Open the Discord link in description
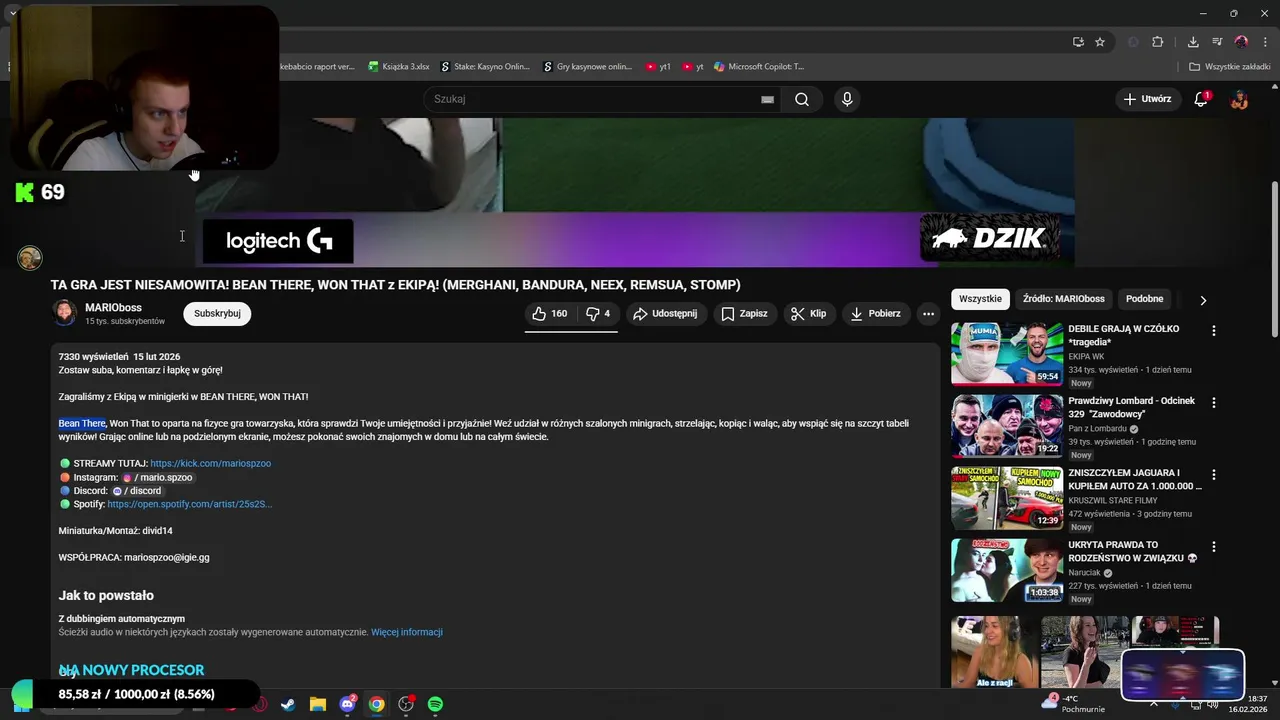This screenshot has width=1280, height=720. point(136,491)
